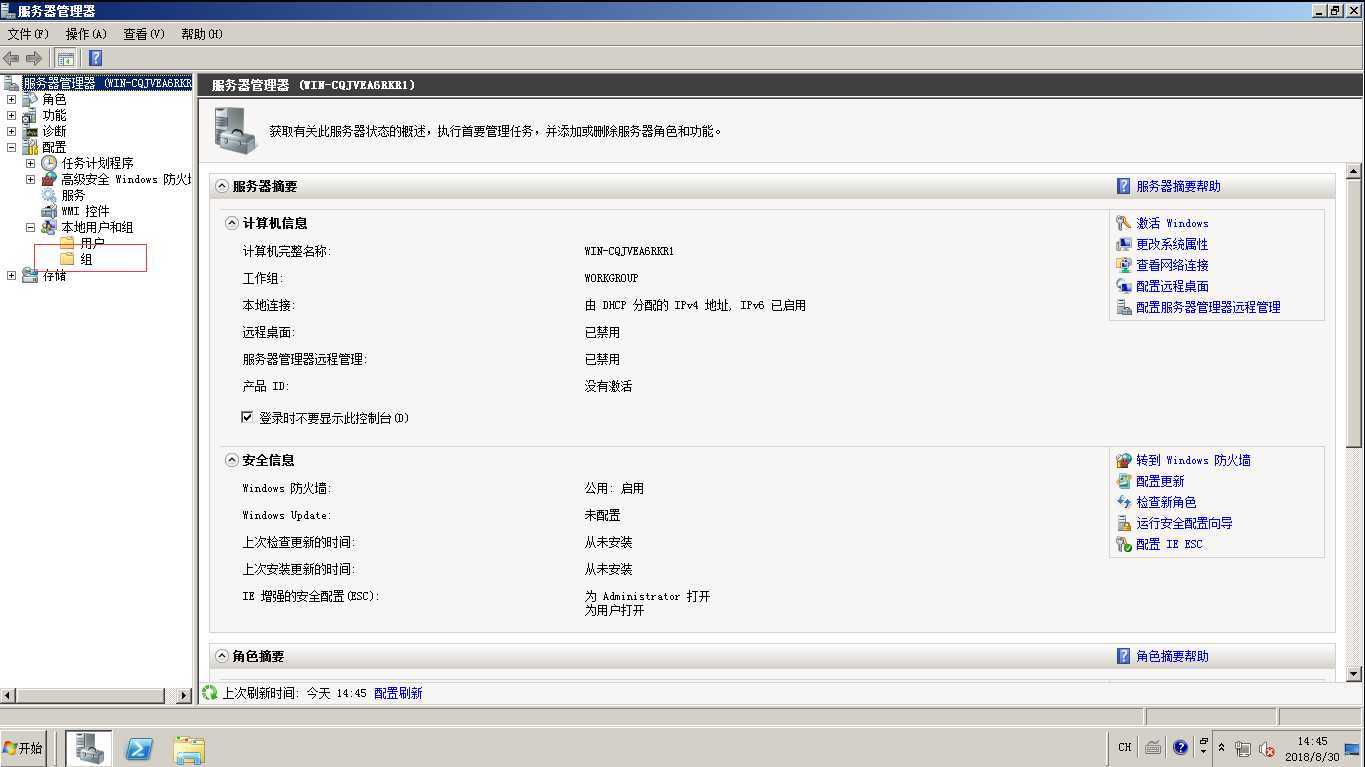The width and height of the screenshot is (1365, 767).
Task: Open the 角色摘要帮助 link
Action: [1172, 656]
